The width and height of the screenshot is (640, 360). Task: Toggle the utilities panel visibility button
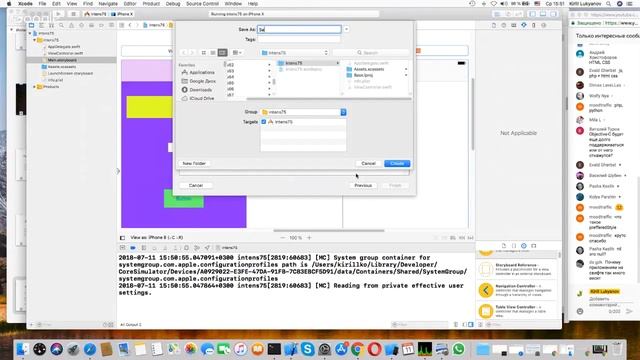point(553,14)
